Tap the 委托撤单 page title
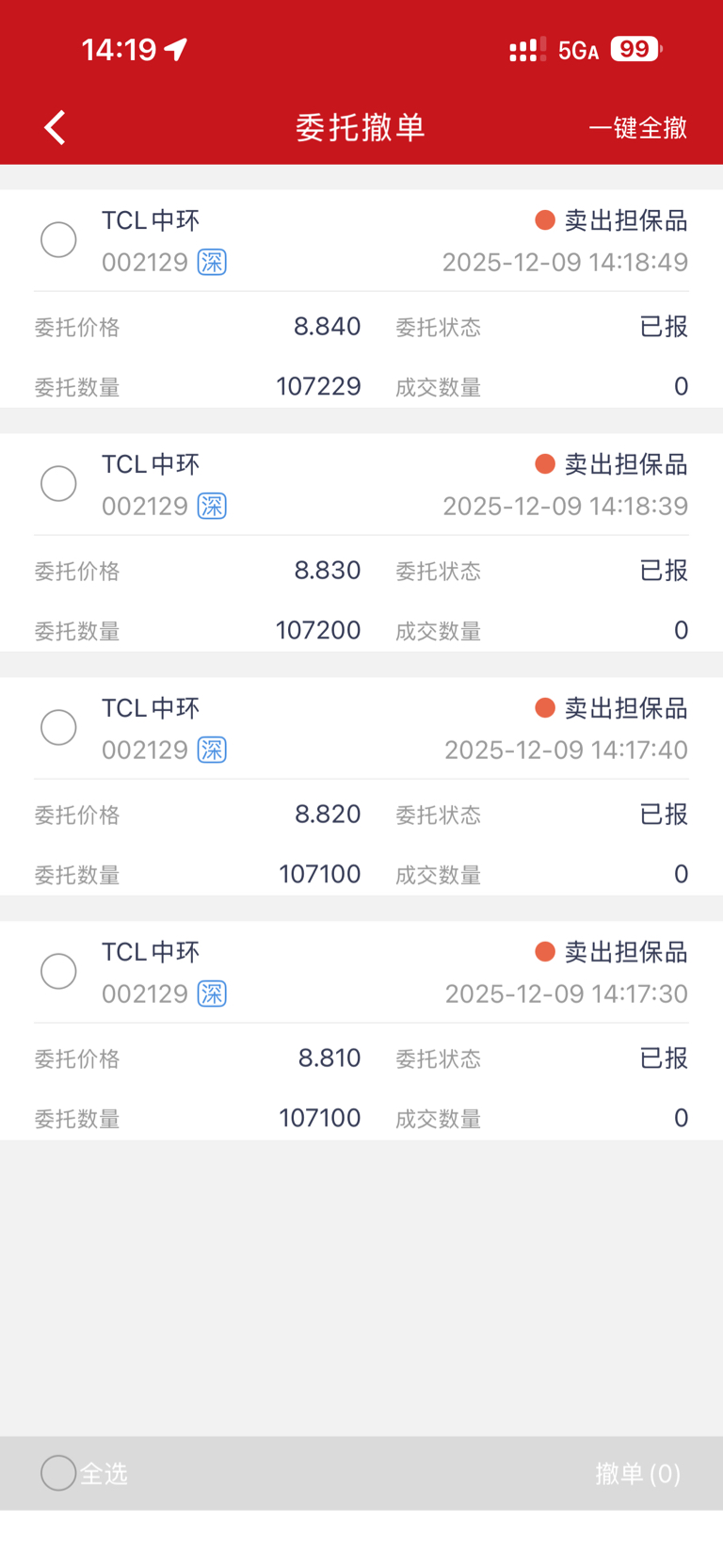Image resolution: width=723 pixels, height=1568 pixels. pos(361,128)
